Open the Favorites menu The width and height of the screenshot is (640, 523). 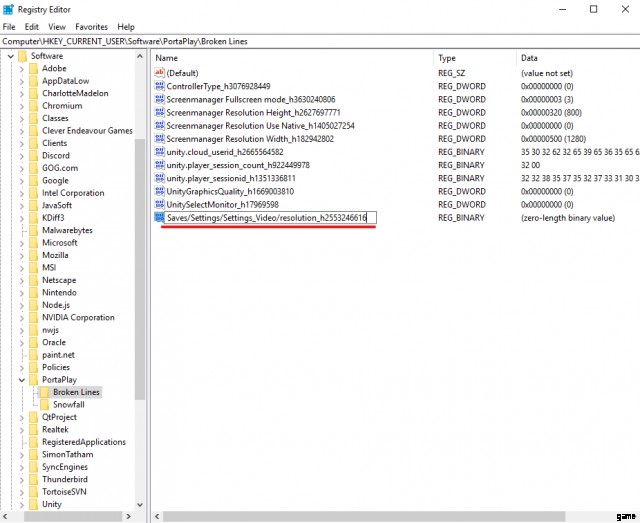[90, 26]
